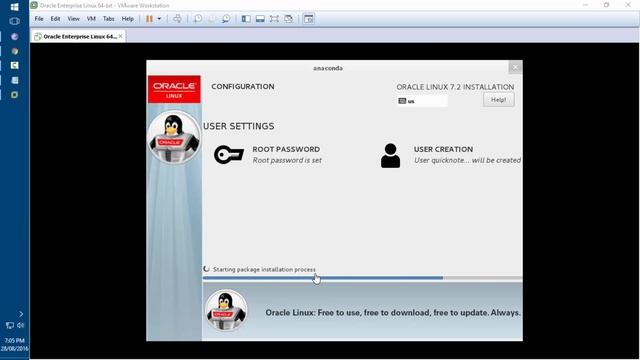Open Root Password settings key icon
The image size is (640, 360).
click(229, 155)
